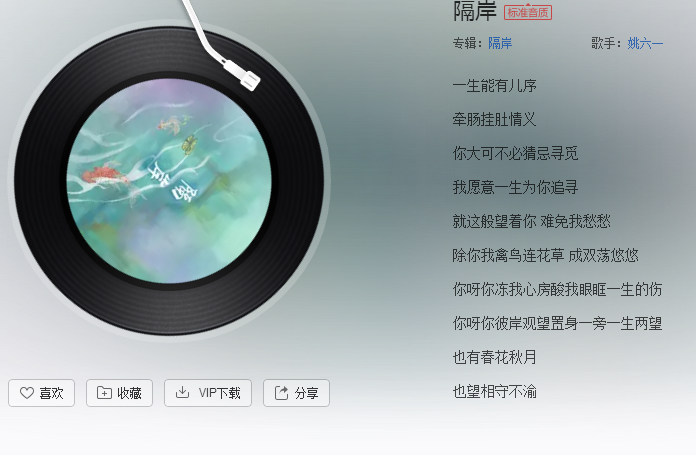Select the lyric line 一生能有几序
The height and width of the screenshot is (455, 696).
tap(494, 86)
